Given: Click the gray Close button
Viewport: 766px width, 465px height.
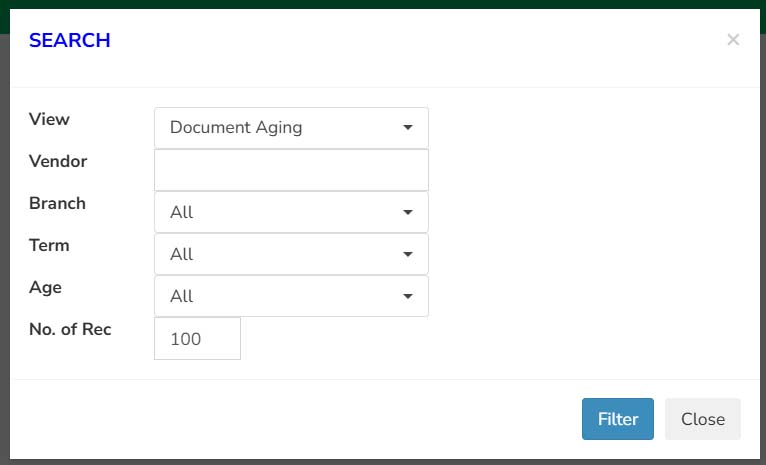Looking at the screenshot, I should click(702, 419).
